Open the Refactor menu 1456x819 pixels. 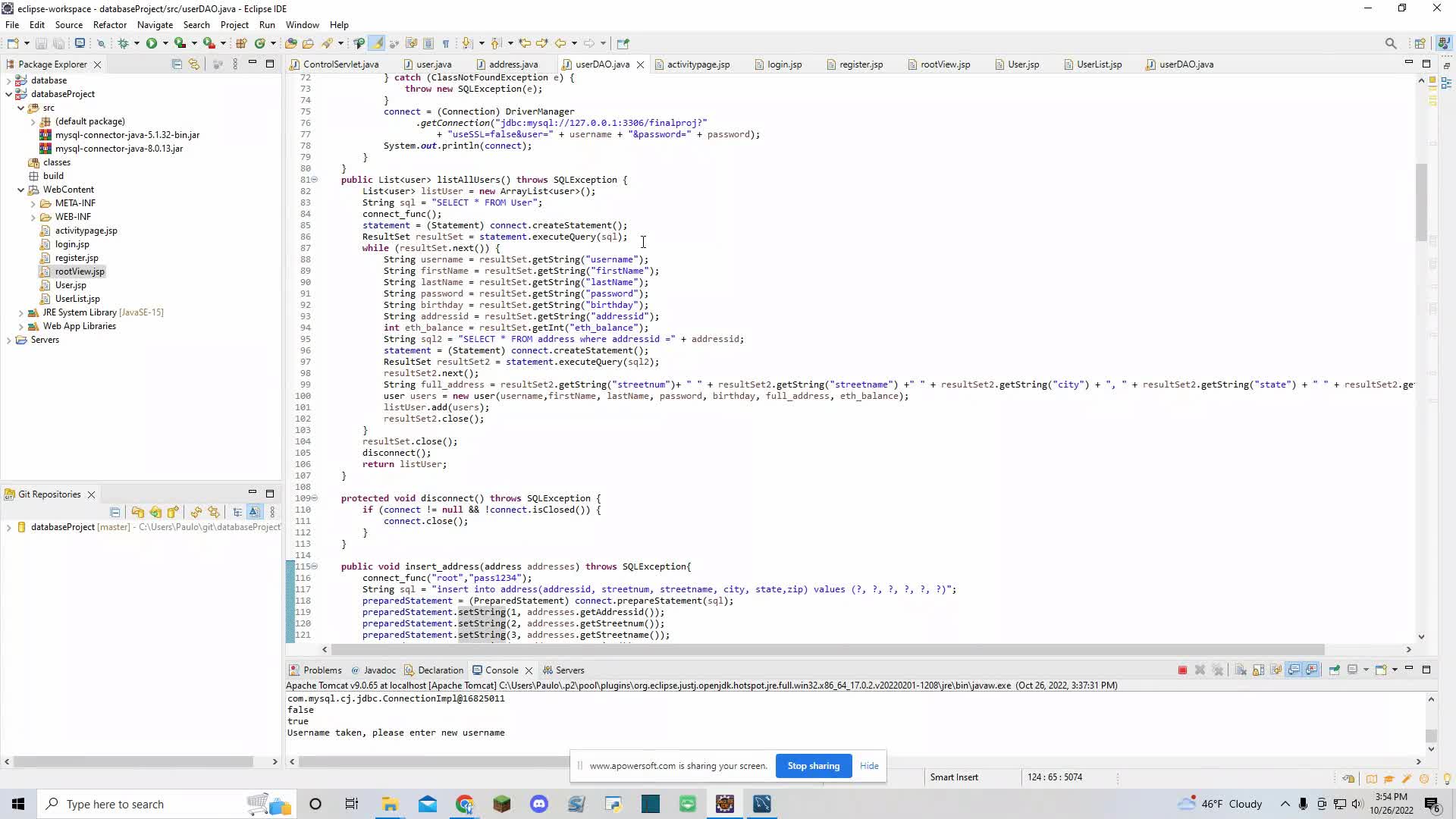(109, 24)
